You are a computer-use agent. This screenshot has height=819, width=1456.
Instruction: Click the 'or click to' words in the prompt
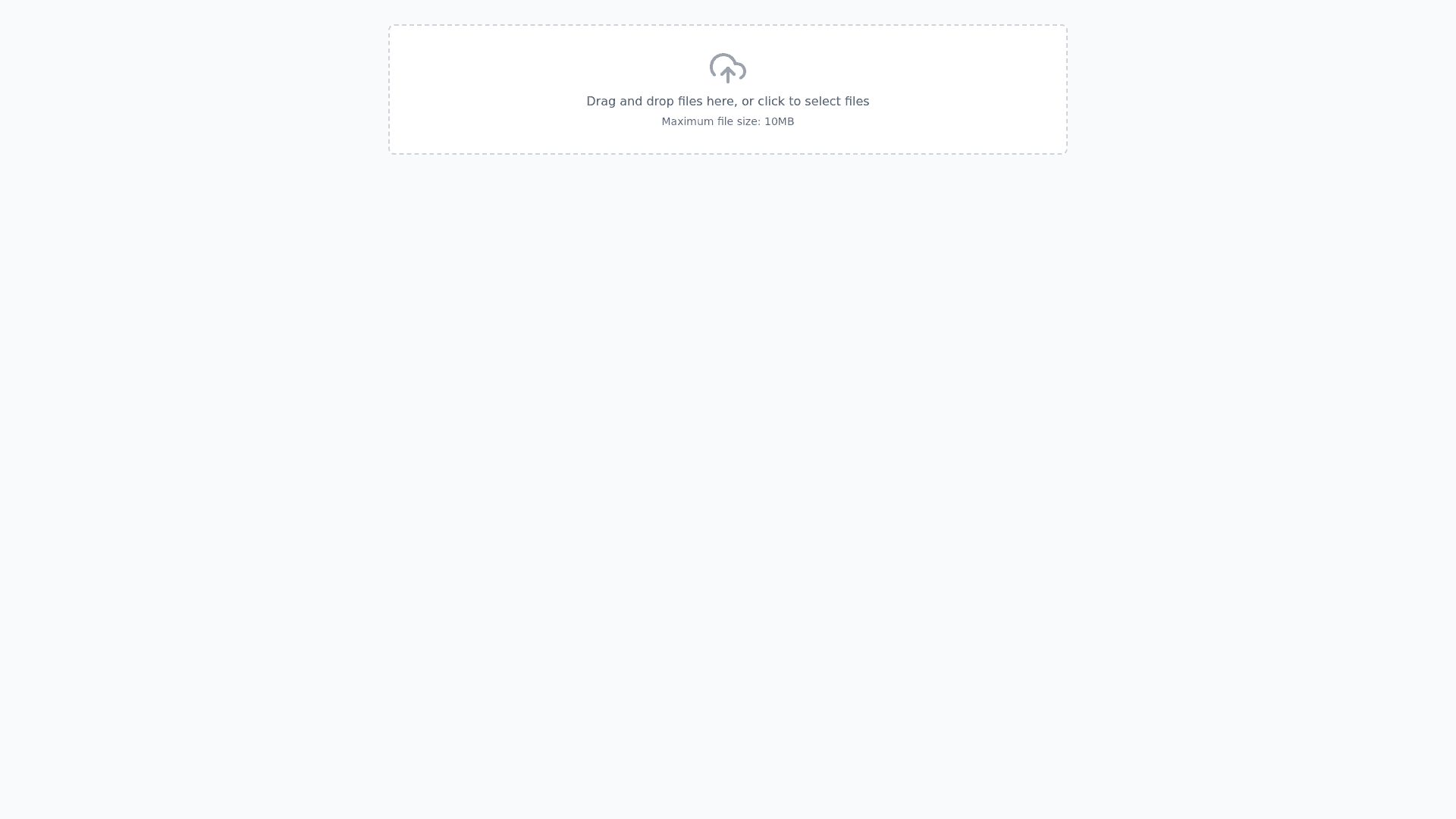coord(771,102)
